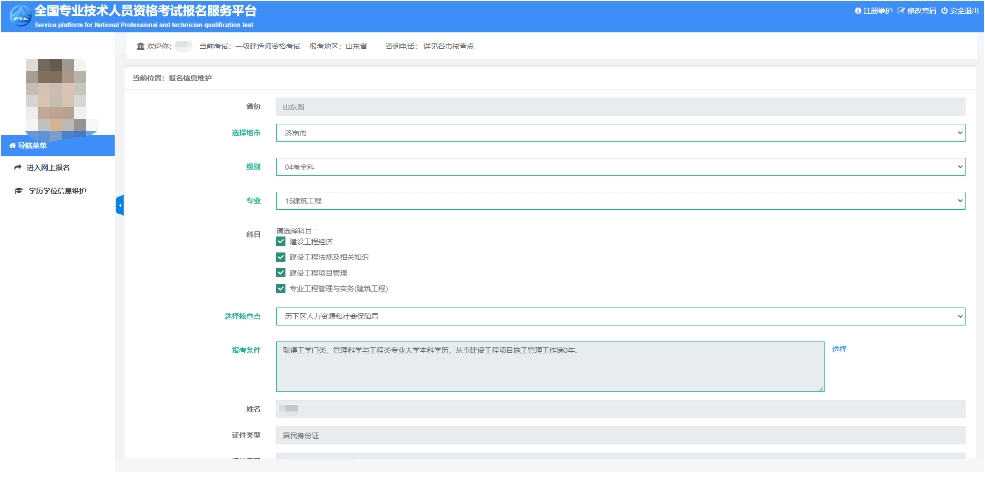985x488 pixels.
Task: Collapse the sidebar using the blue arrow handle
Action: 120,205
